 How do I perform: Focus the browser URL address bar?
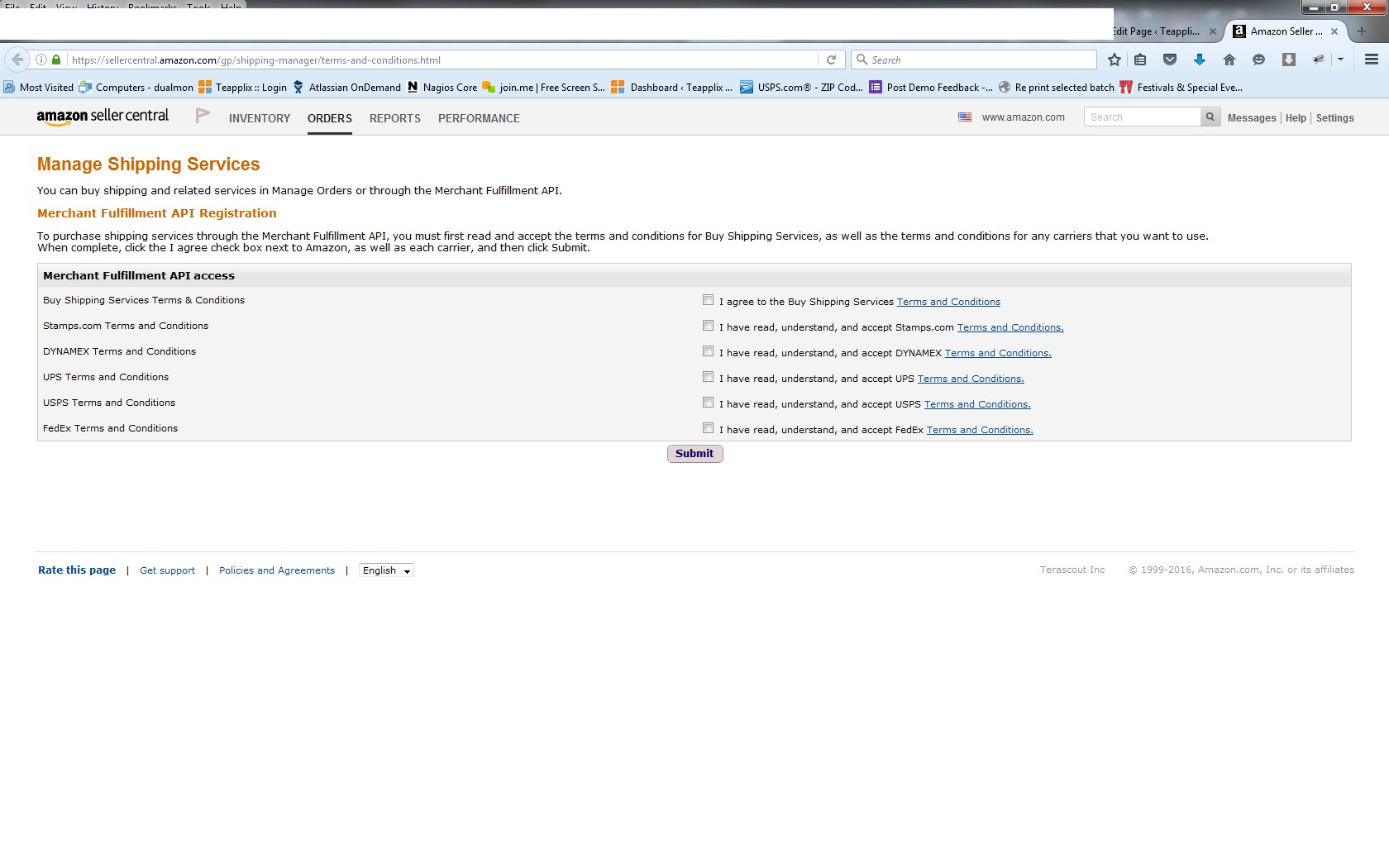442,60
